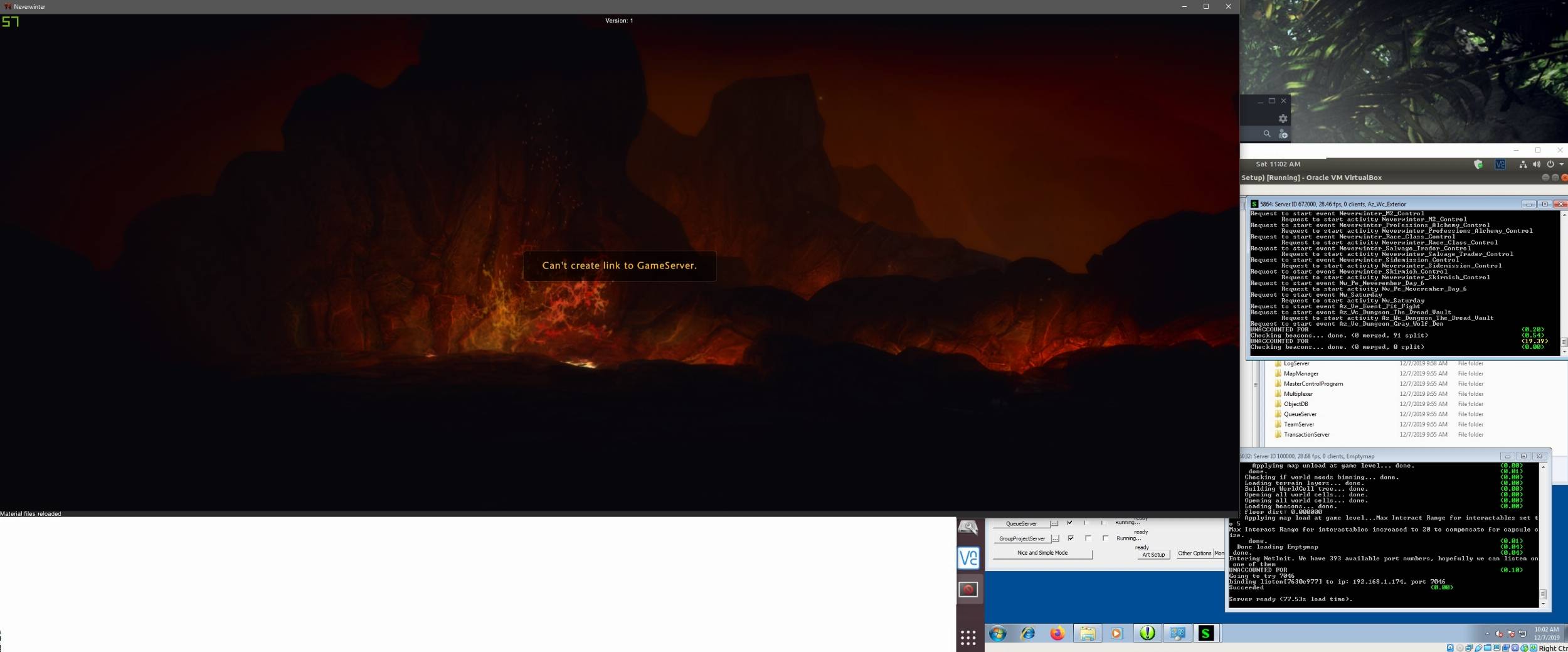Toggle first checkbox in QueueServer row
1568x652 pixels.
click(1069, 523)
